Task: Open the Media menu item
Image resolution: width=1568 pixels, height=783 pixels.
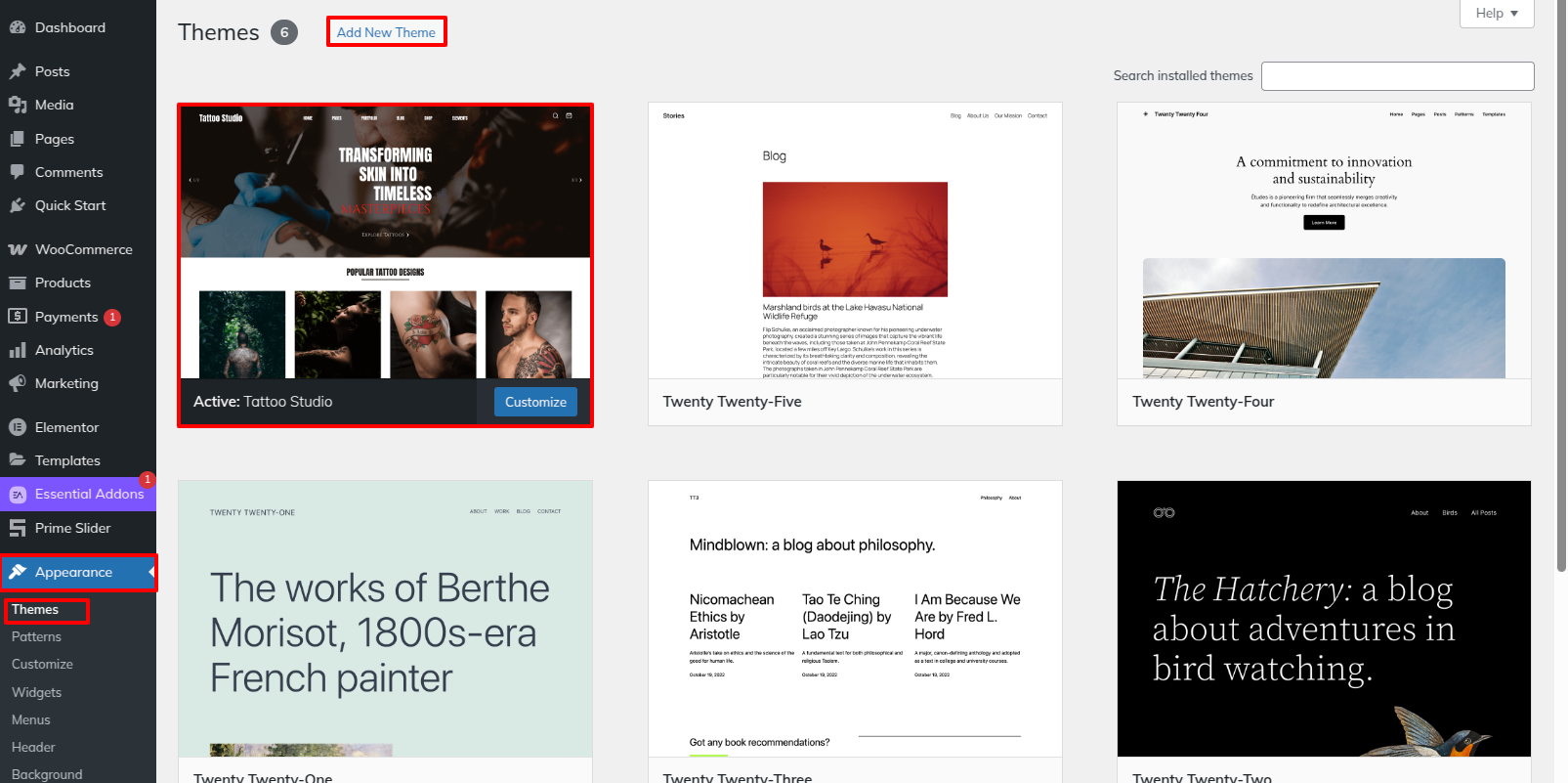Action: (78, 105)
